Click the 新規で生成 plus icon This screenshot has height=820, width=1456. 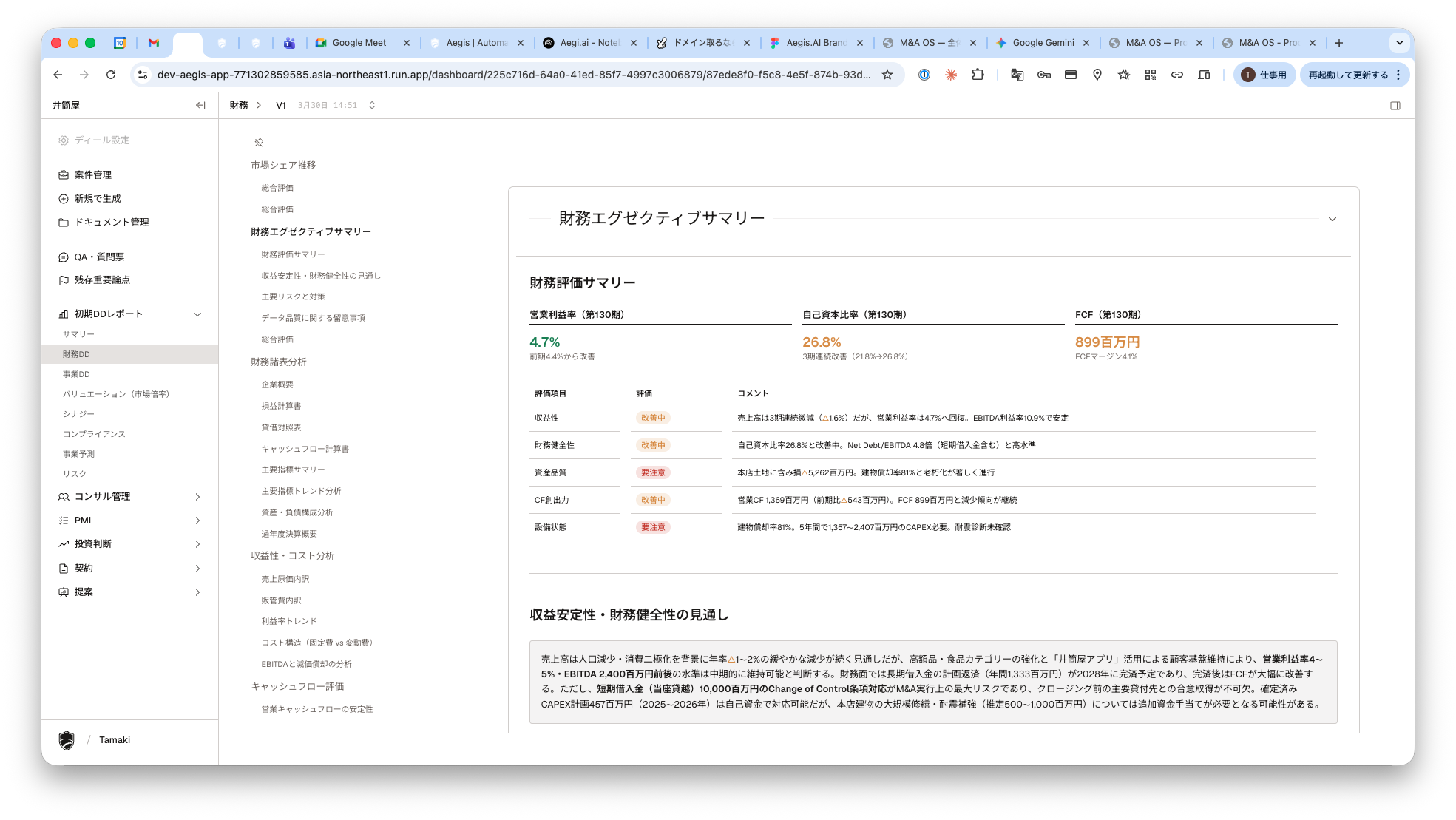click(x=63, y=198)
